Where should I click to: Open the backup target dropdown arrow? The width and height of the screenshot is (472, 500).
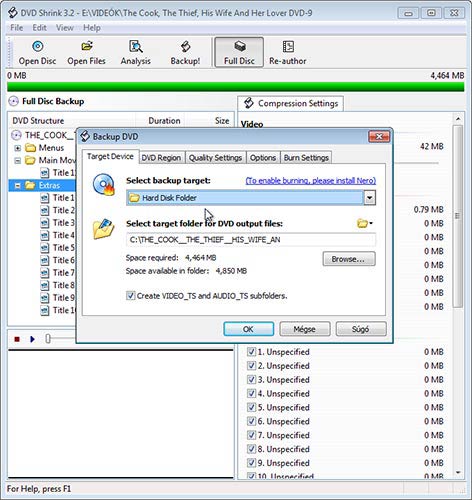[x=369, y=198]
